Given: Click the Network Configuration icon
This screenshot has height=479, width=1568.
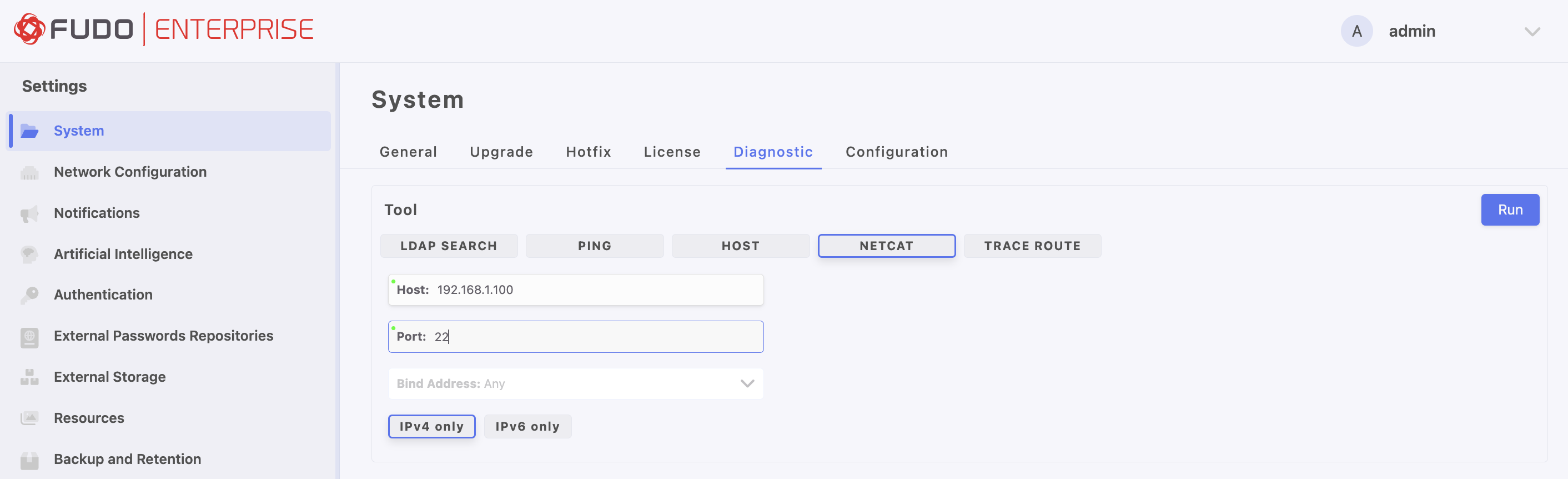Looking at the screenshot, I should click(29, 172).
